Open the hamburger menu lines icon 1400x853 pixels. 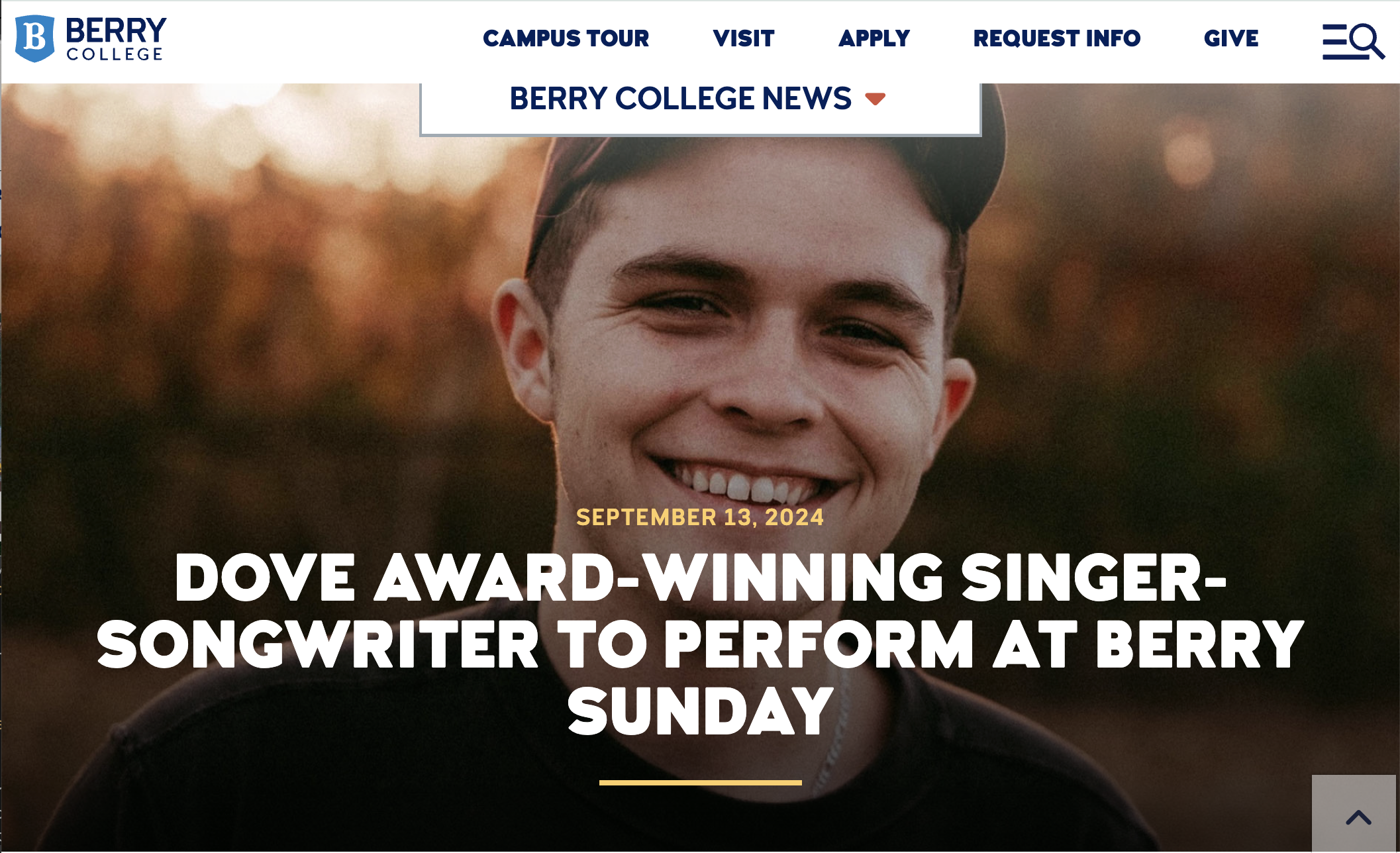(1334, 42)
